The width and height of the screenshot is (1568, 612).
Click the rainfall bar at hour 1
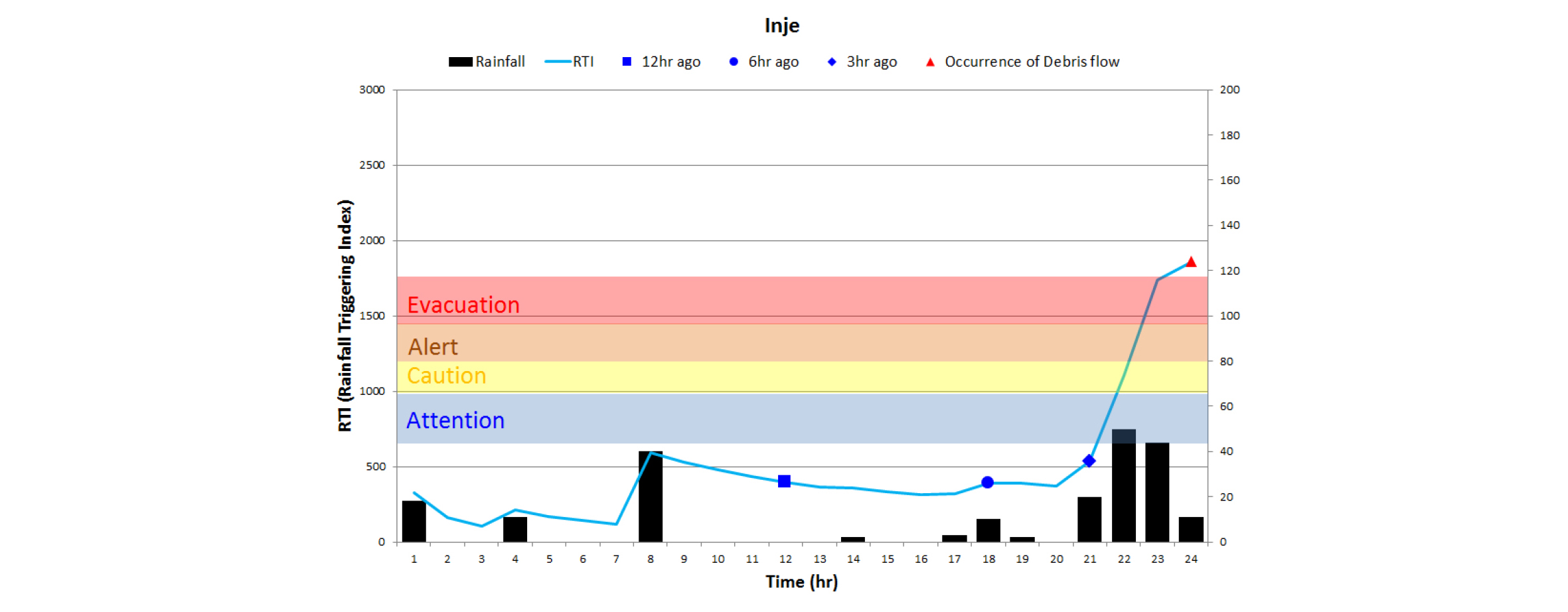(414, 522)
